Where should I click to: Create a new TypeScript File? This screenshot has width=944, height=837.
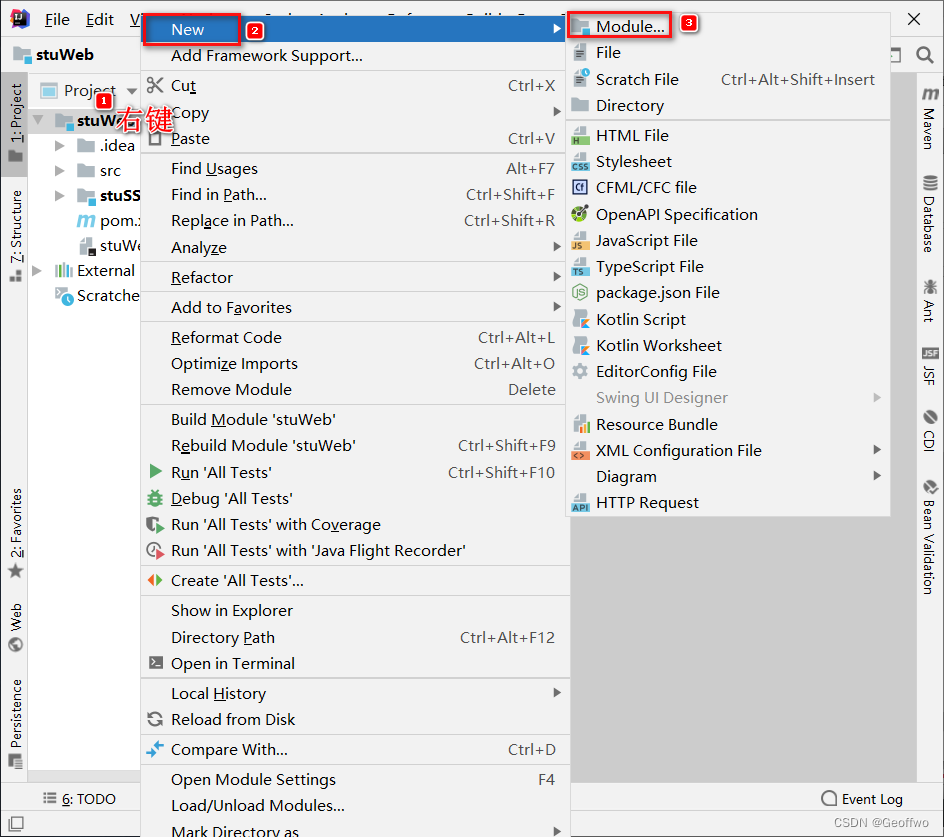coord(728,267)
